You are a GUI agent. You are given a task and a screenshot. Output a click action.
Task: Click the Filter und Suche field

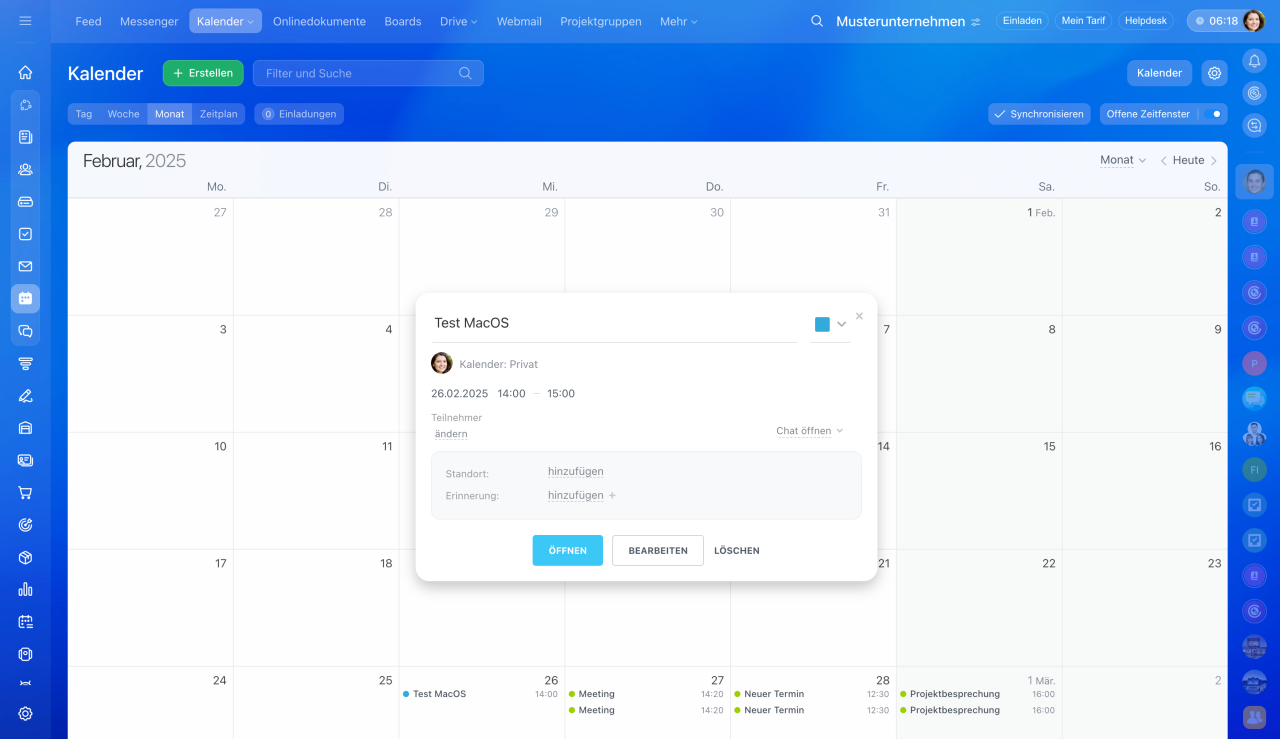click(368, 73)
